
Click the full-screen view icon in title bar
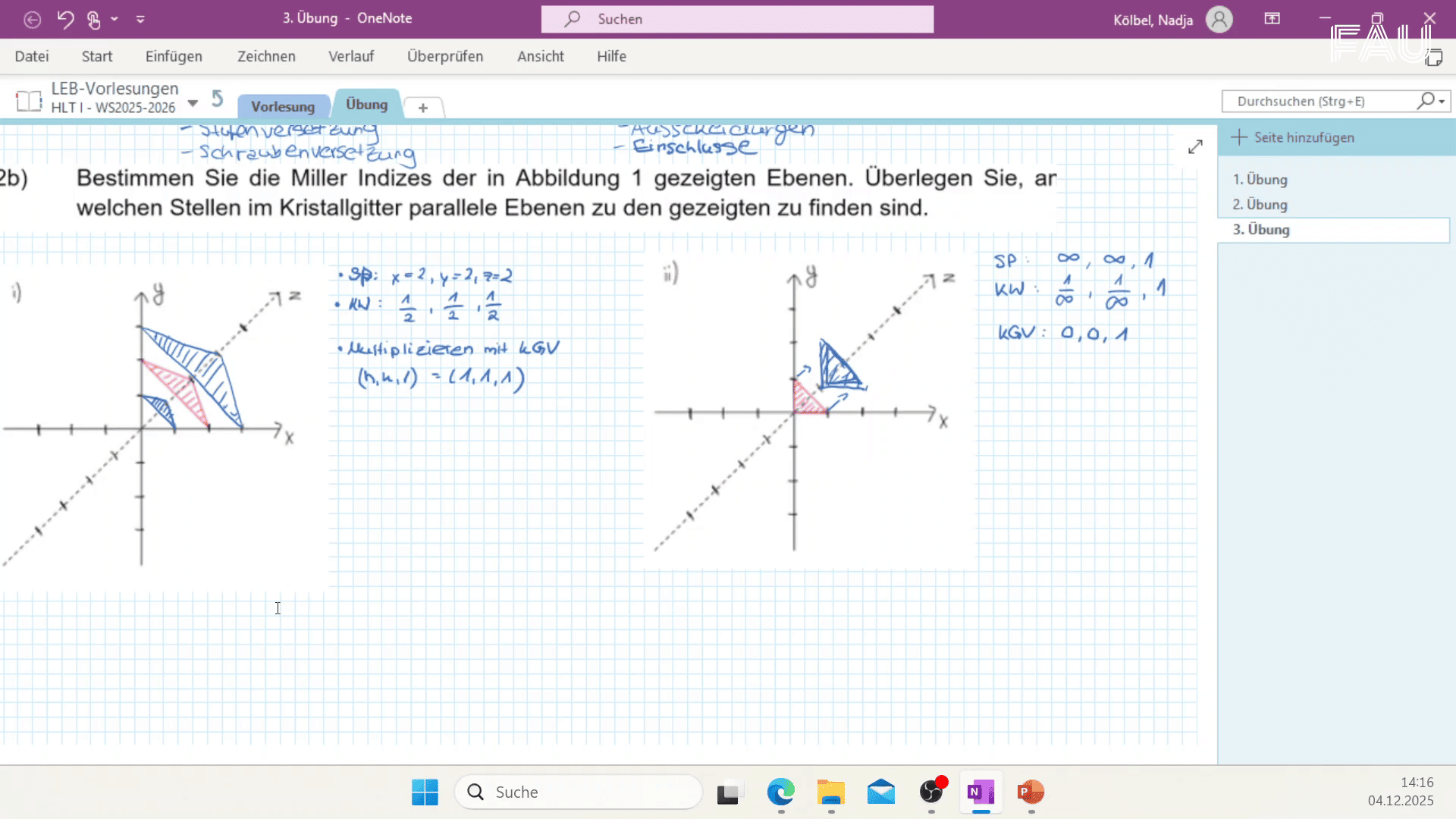1272,19
